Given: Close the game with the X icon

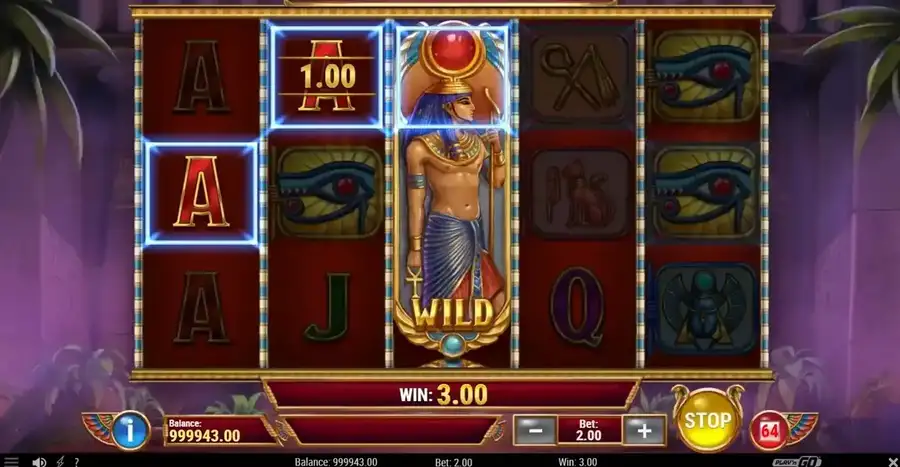Looking at the screenshot, I should tap(893, 462).
